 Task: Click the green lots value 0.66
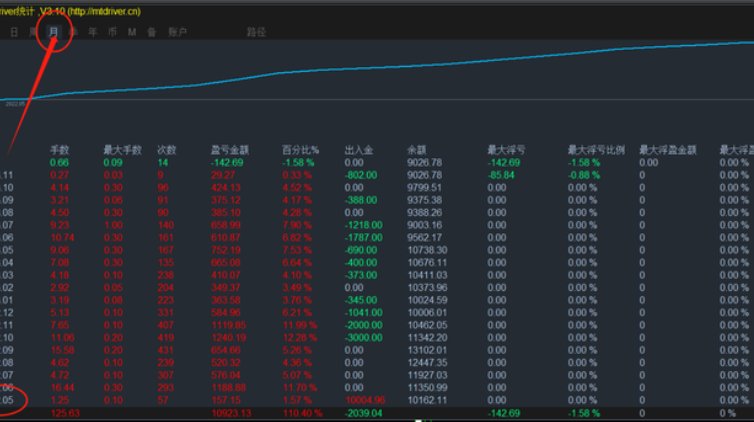pos(59,162)
